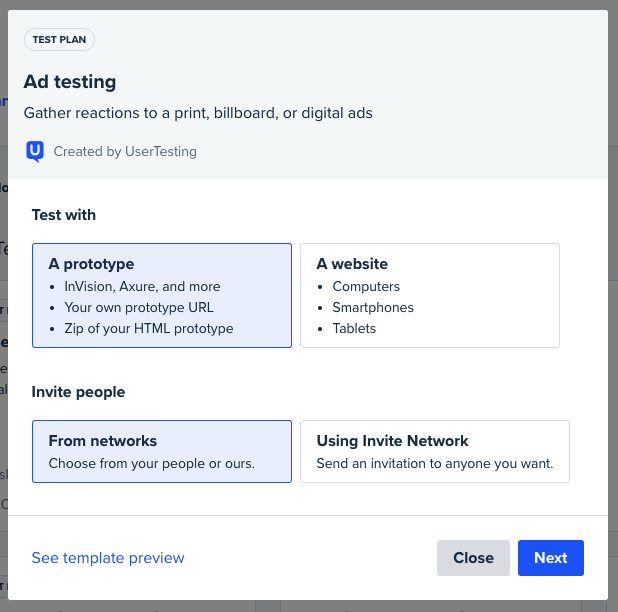This screenshot has height=612, width=618.
Task: Click the Computers bullet in website card
Action: [x=366, y=286]
